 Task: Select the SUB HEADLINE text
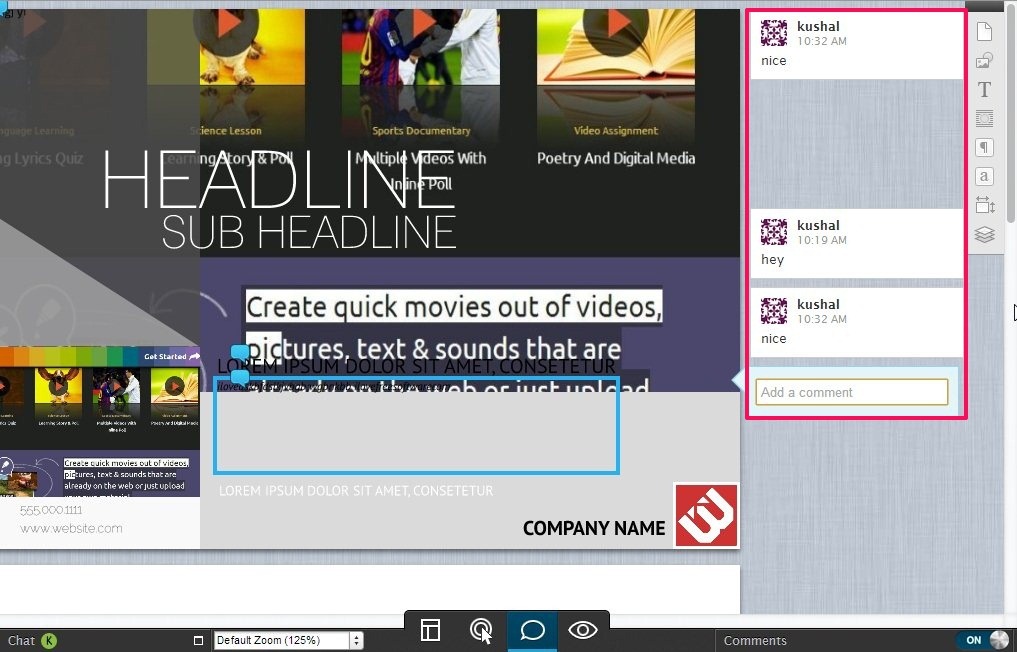click(x=309, y=232)
